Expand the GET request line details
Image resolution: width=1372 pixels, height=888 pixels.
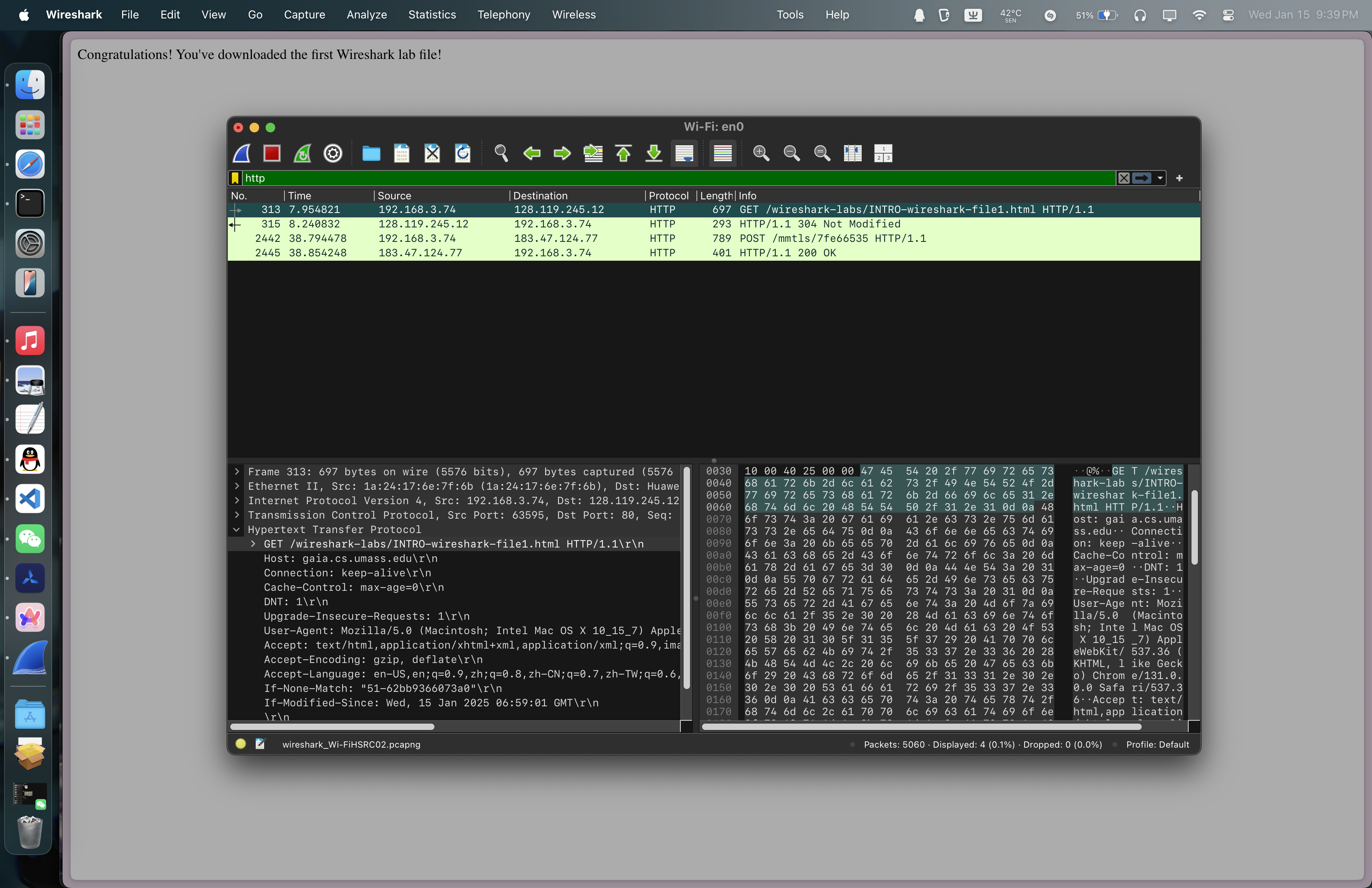coord(252,544)
